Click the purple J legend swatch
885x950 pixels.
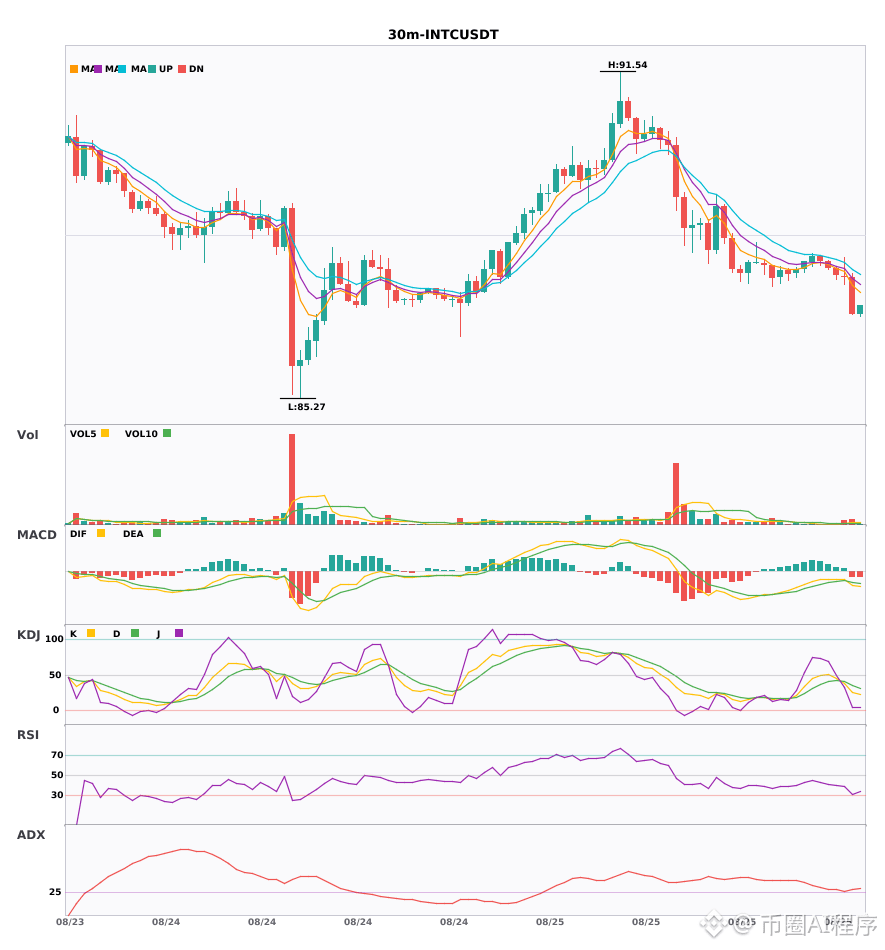coord(179,633)
